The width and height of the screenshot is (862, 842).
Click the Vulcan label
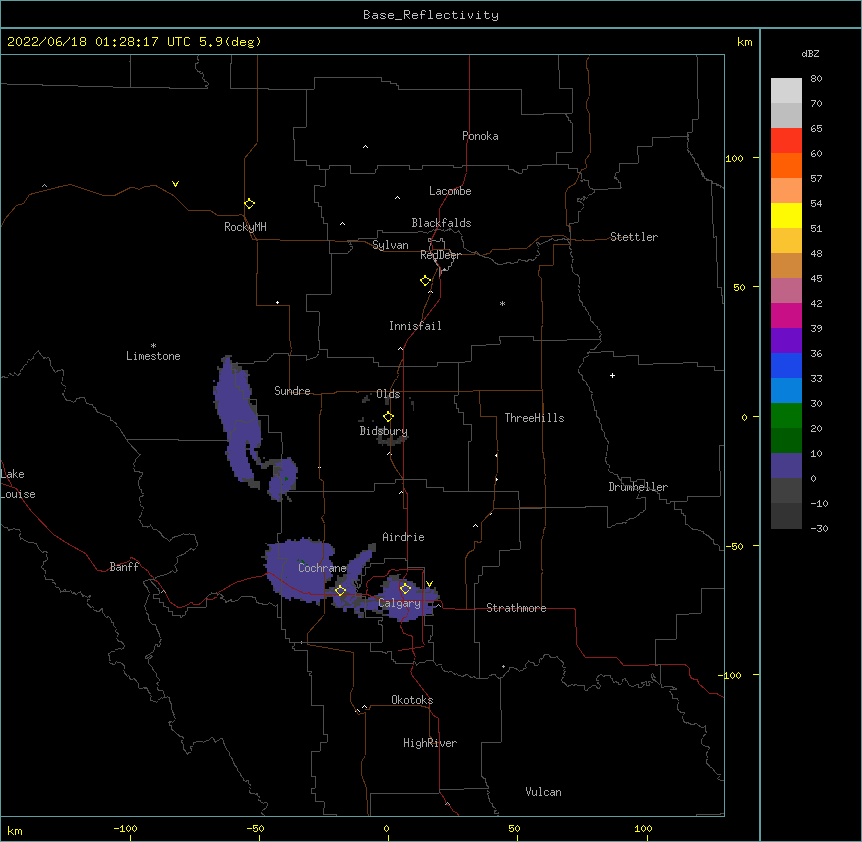[543, 792]
